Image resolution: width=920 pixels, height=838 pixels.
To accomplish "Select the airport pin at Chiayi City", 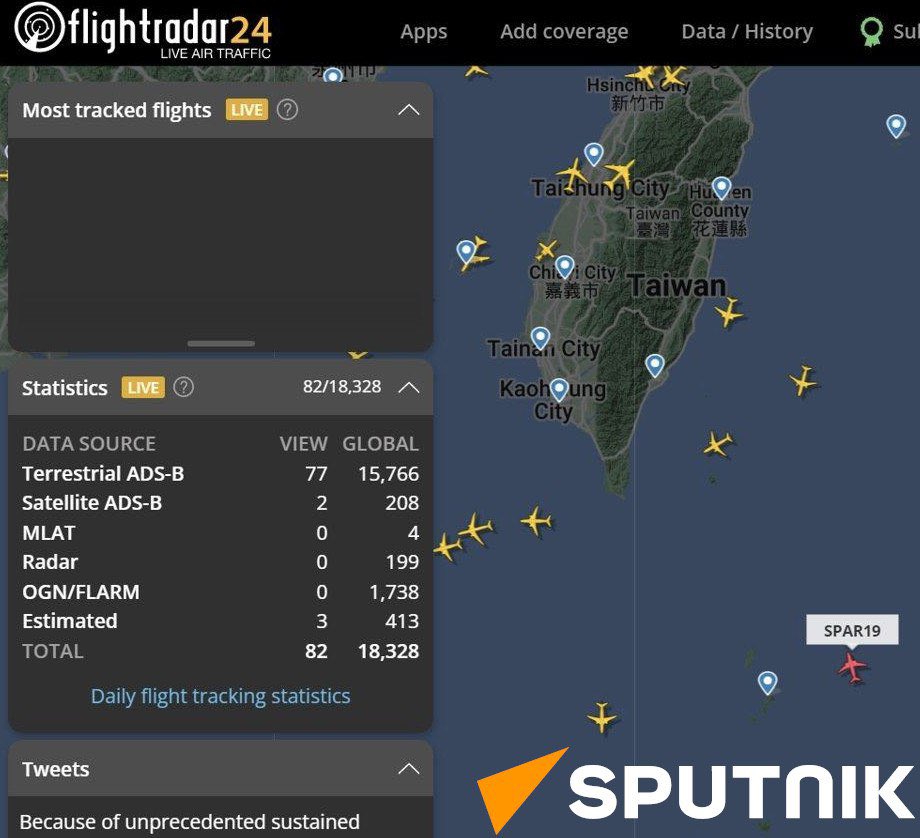I will pos(564,266).
